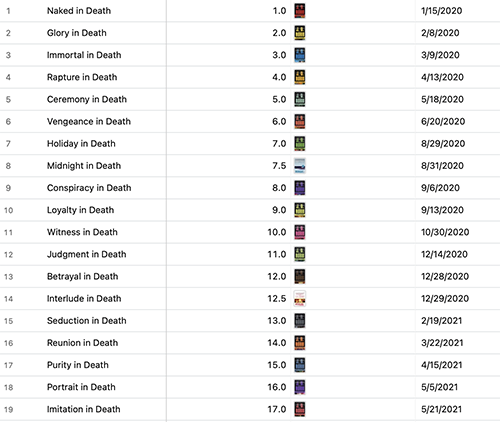The image size is (500, 422).
Task: Select the Midnight in Death cover thumbnail
Action: click(300, 166)
